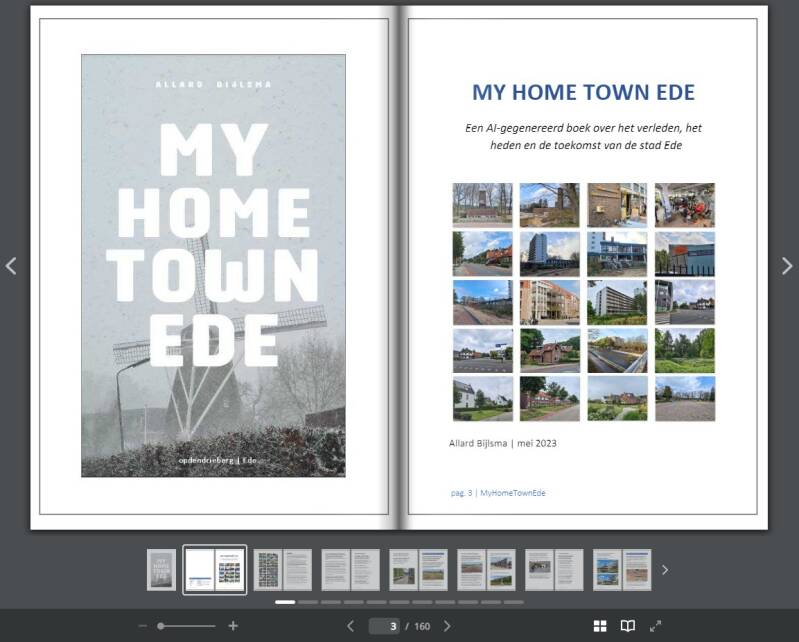799x642 pixels.
Task: Click previous page chevron in bottom toolbar
Action: click(x=350, y=626)
